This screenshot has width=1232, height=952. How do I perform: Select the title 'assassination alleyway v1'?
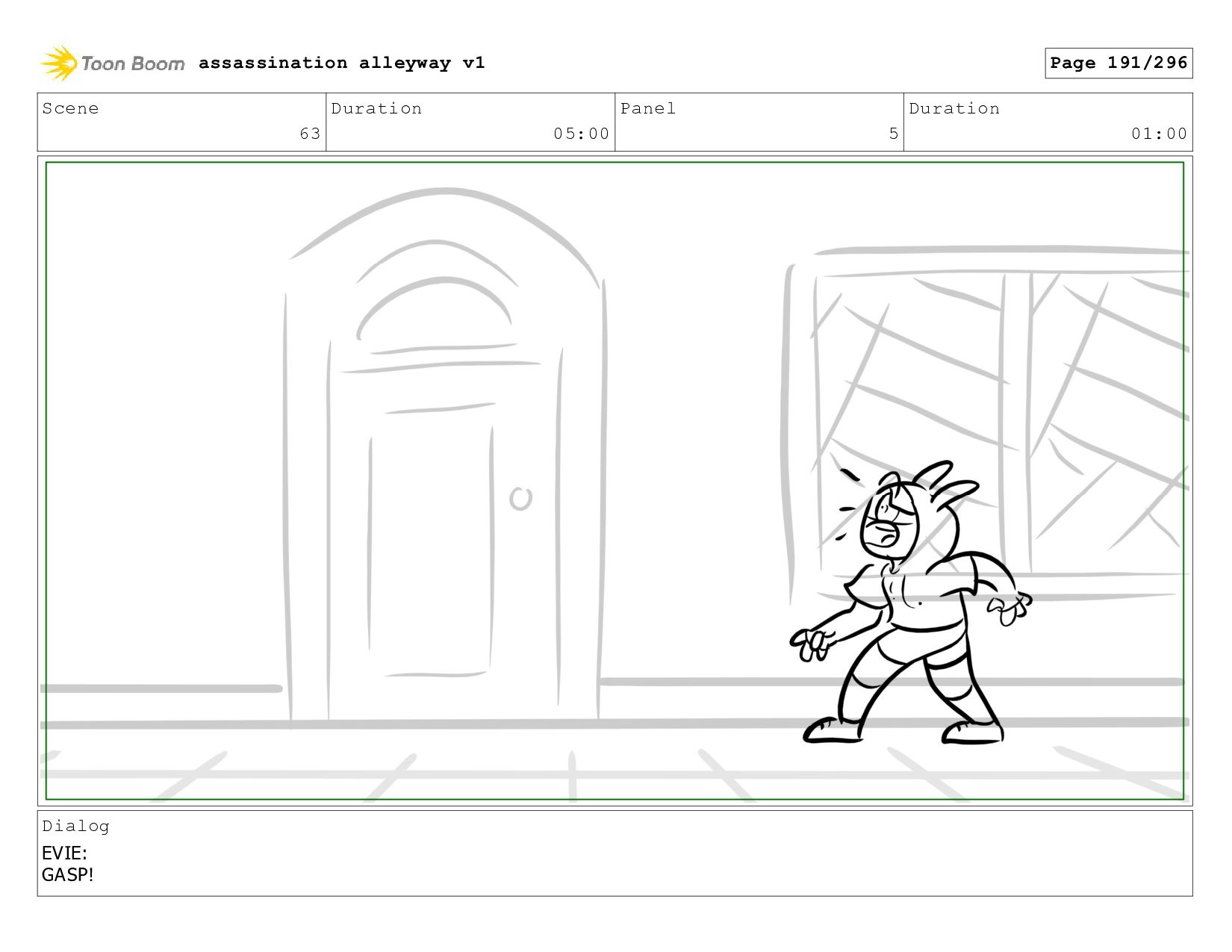341,63
